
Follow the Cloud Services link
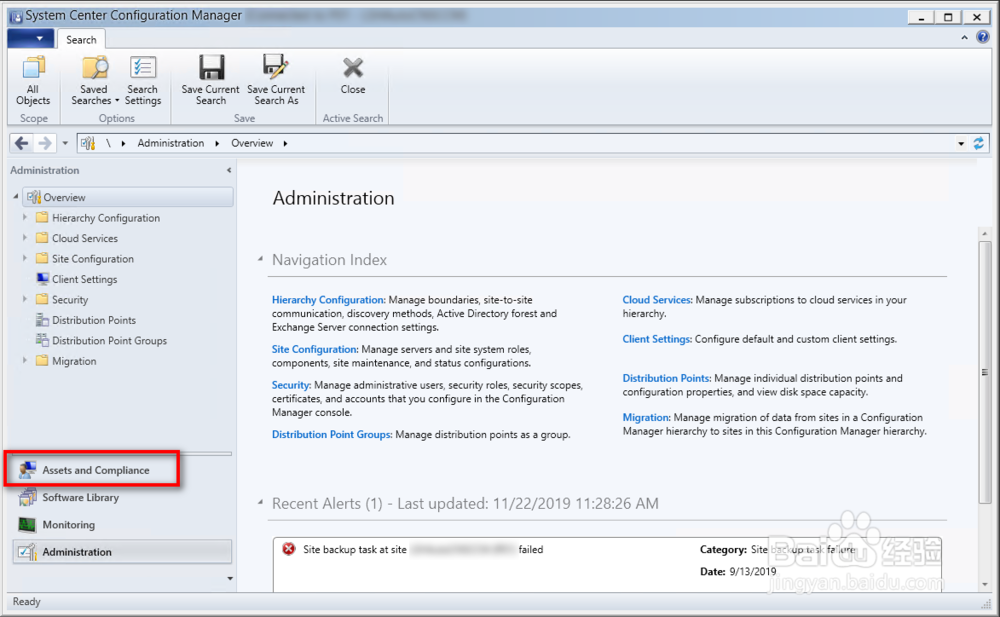point(657,300)
